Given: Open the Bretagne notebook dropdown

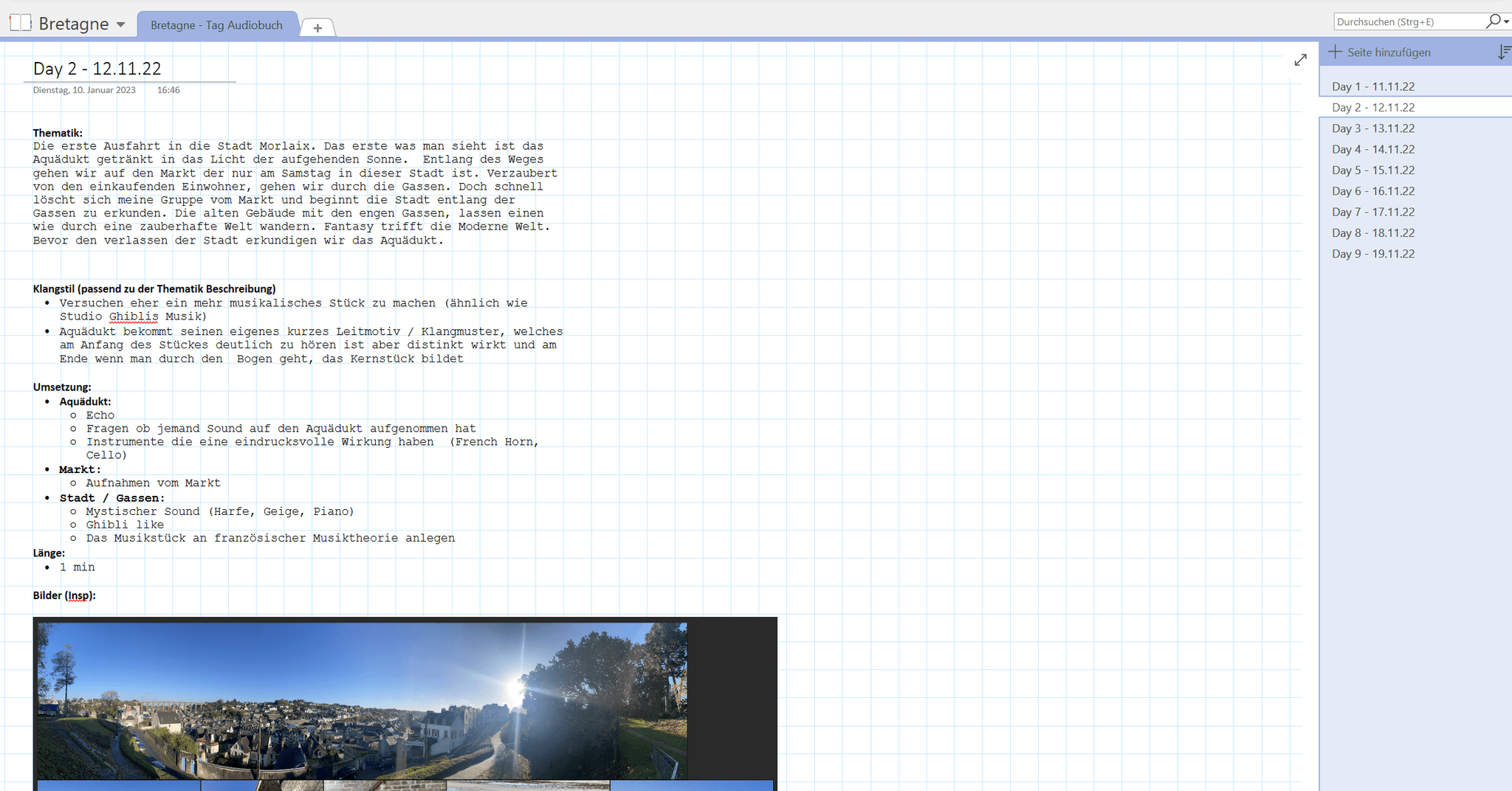Looking at the screenshot, I should [x=121, y=24].
